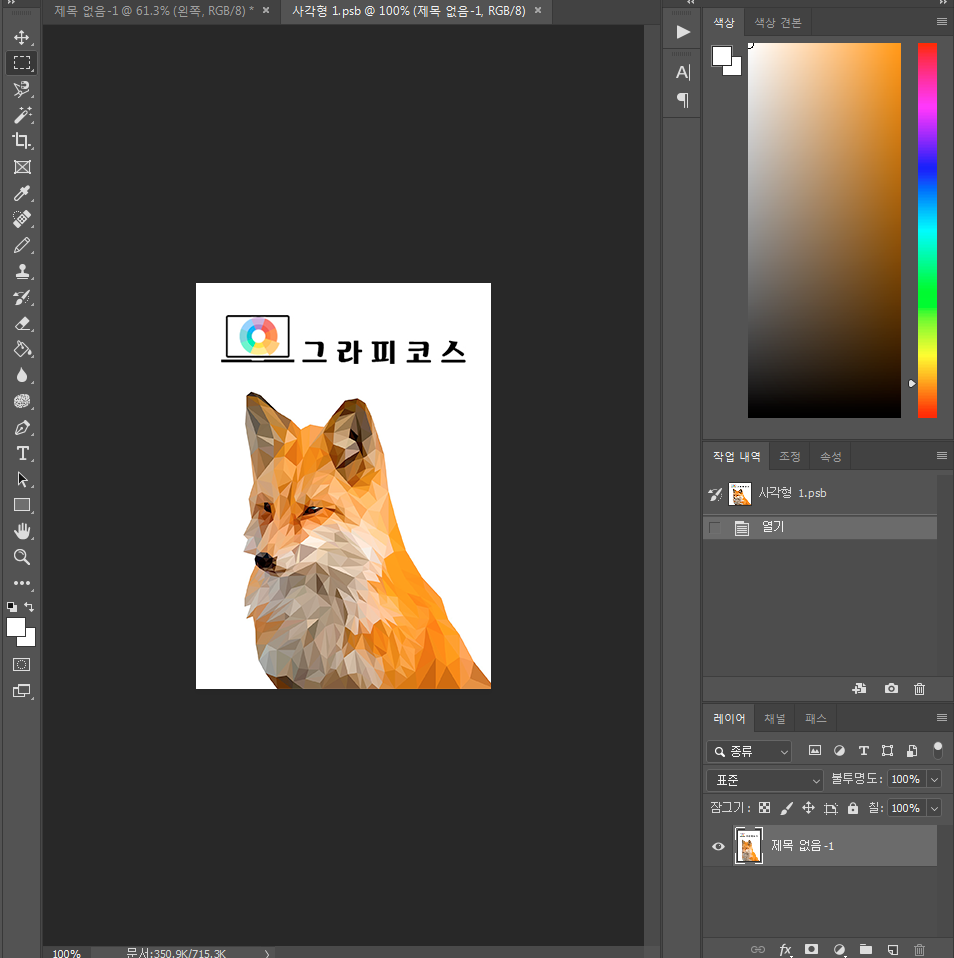Open the 종류 layer filter dropdown

749,751
